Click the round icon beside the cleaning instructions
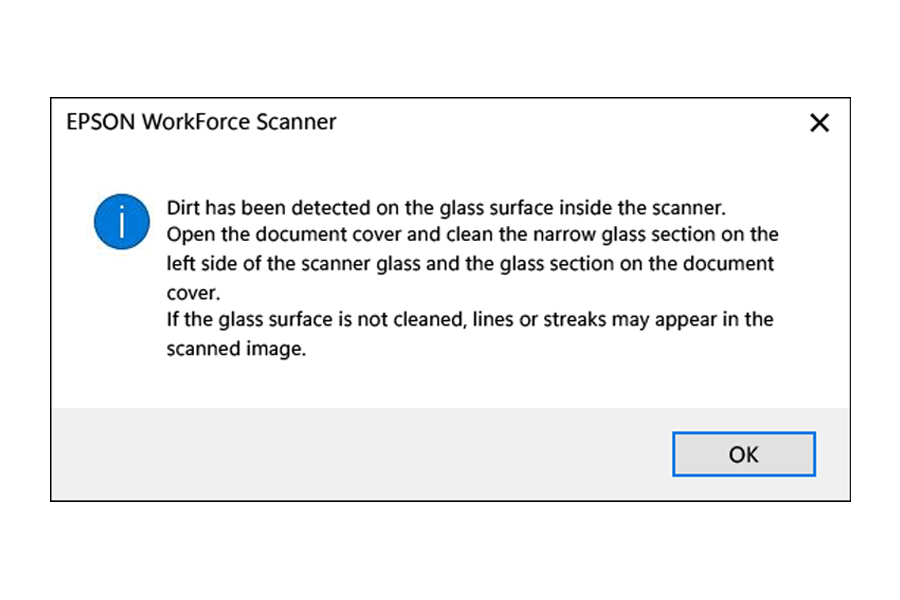 click(121, 221)
